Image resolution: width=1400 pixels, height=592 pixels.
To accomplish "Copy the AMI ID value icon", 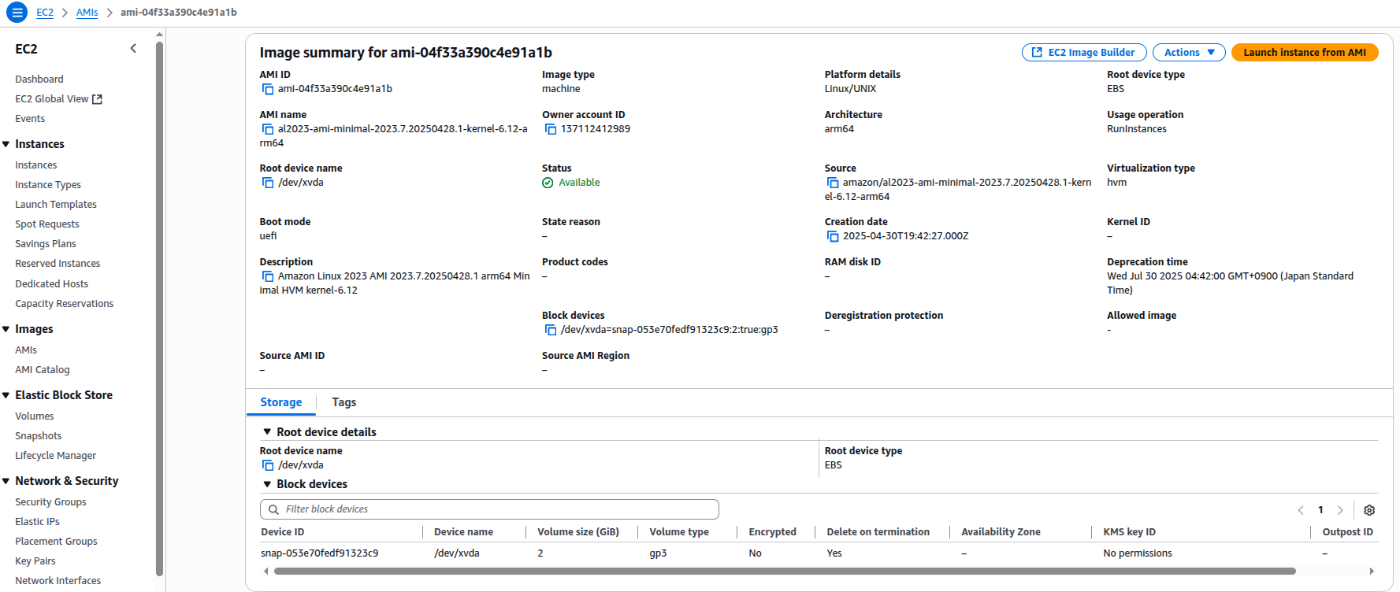I will [268, 89].
